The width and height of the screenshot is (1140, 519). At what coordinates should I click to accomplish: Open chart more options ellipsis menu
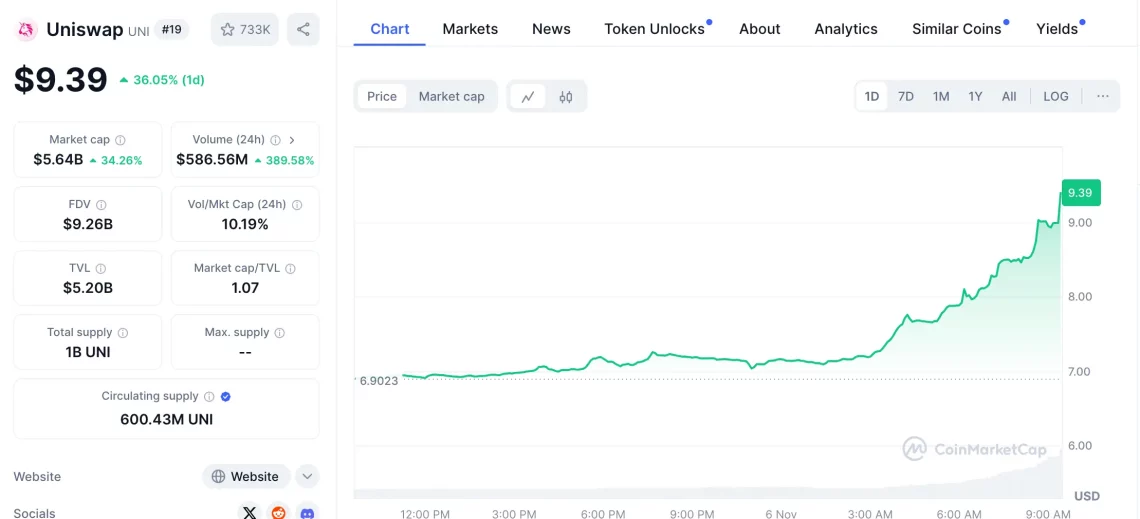pyautogui.click(x=1102, y=97)
